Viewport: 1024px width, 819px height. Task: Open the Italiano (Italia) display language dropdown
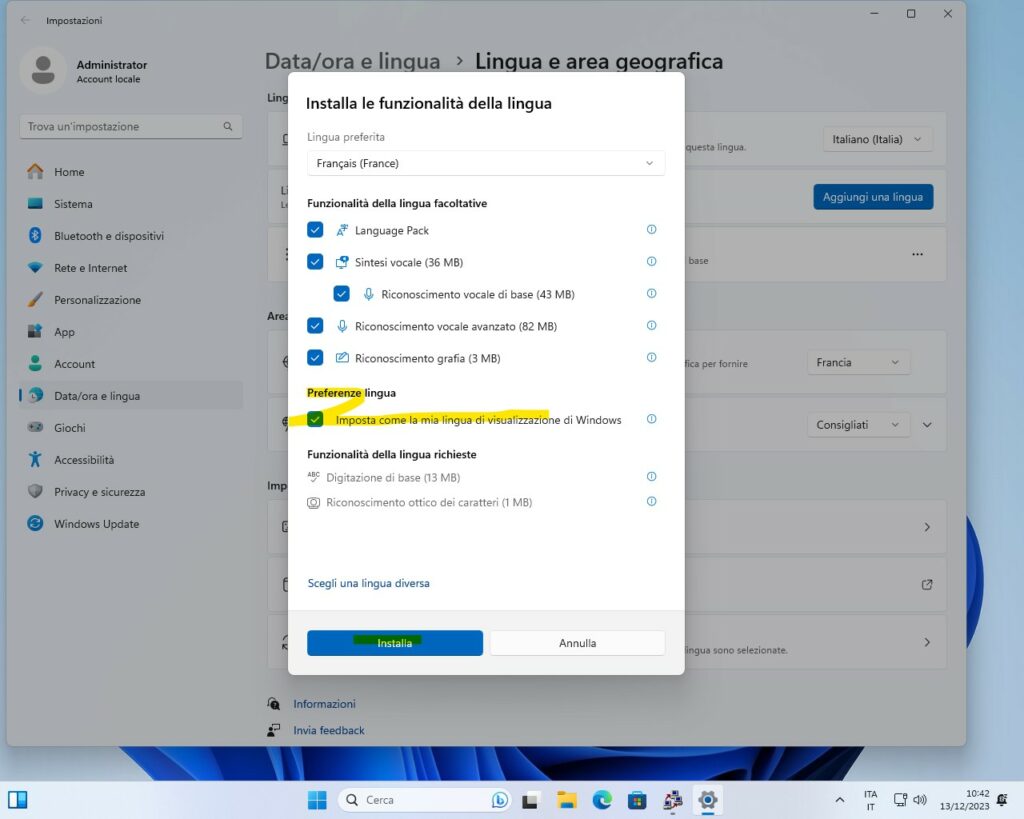(x=876, y=140)
